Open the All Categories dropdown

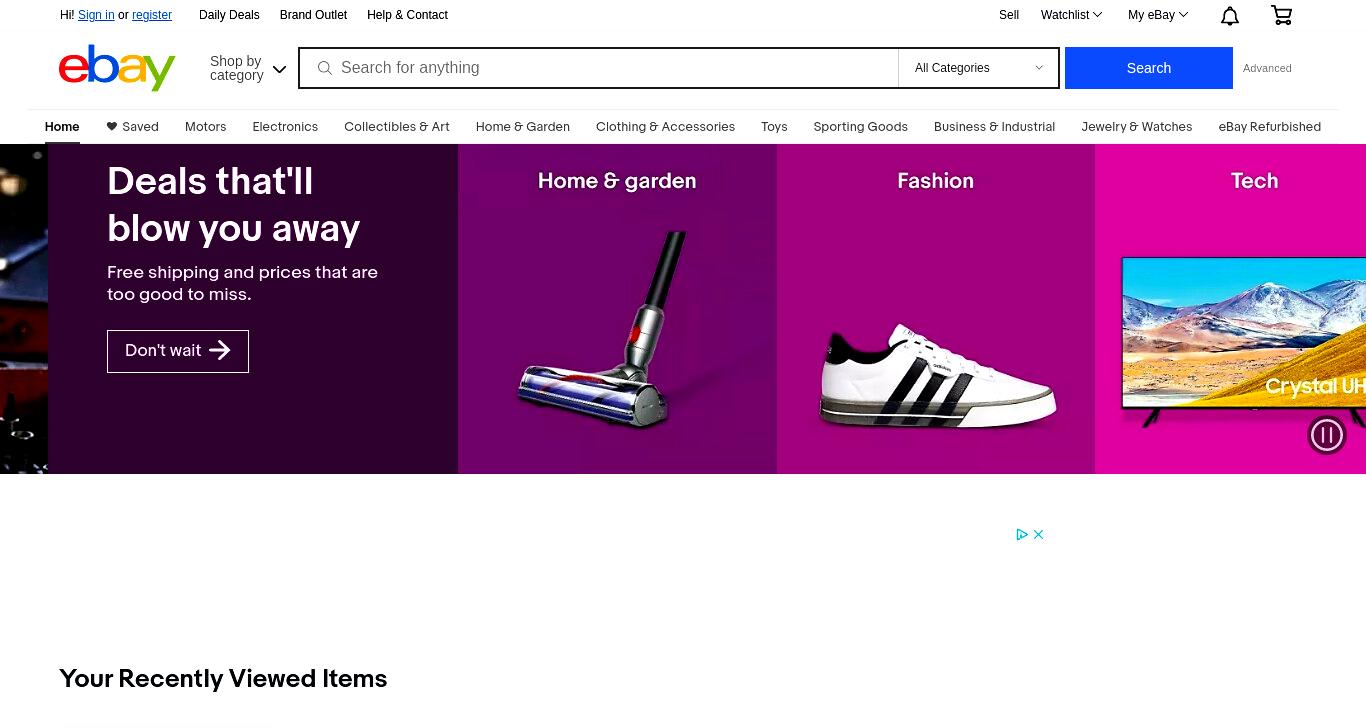pos(978,68)
